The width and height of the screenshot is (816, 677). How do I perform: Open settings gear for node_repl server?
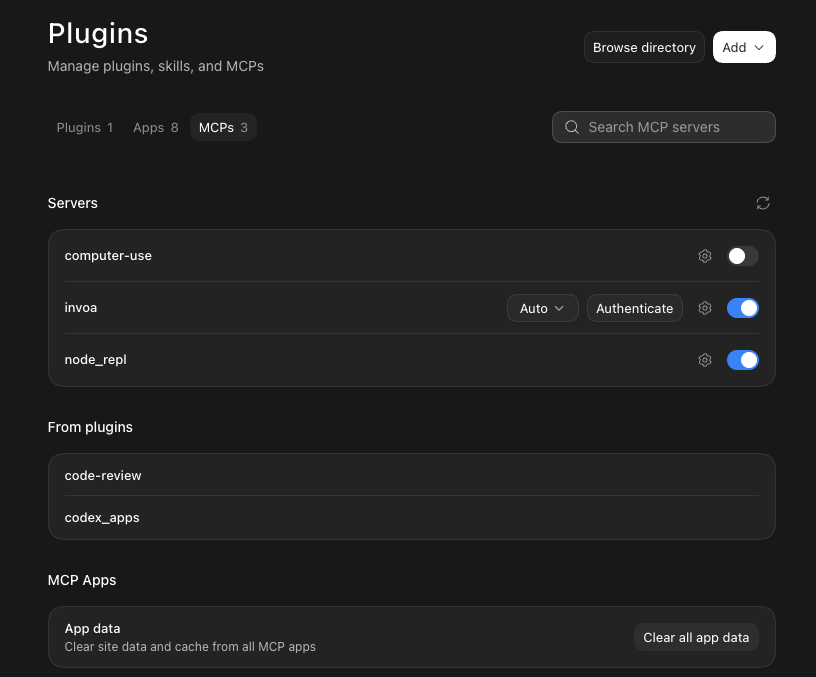tap(705, 360)
